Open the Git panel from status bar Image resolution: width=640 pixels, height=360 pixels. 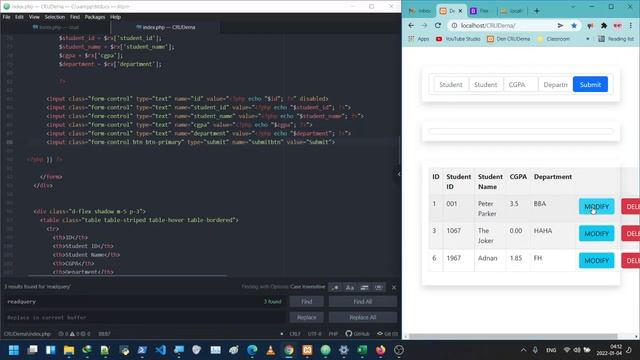pyautogui.click(x=387, y=334)
